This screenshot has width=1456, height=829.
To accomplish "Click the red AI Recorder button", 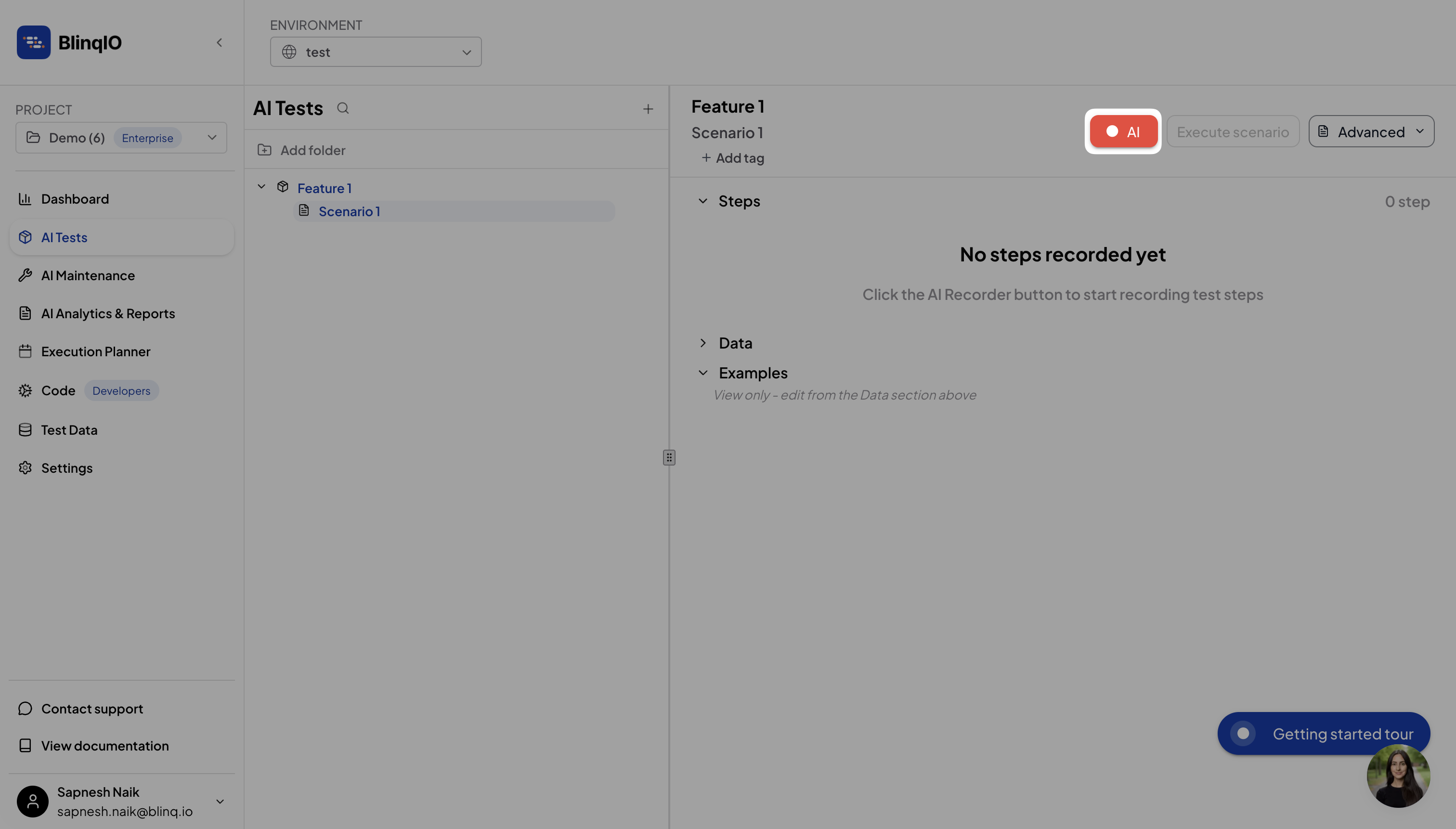I will click(1123, 131).
